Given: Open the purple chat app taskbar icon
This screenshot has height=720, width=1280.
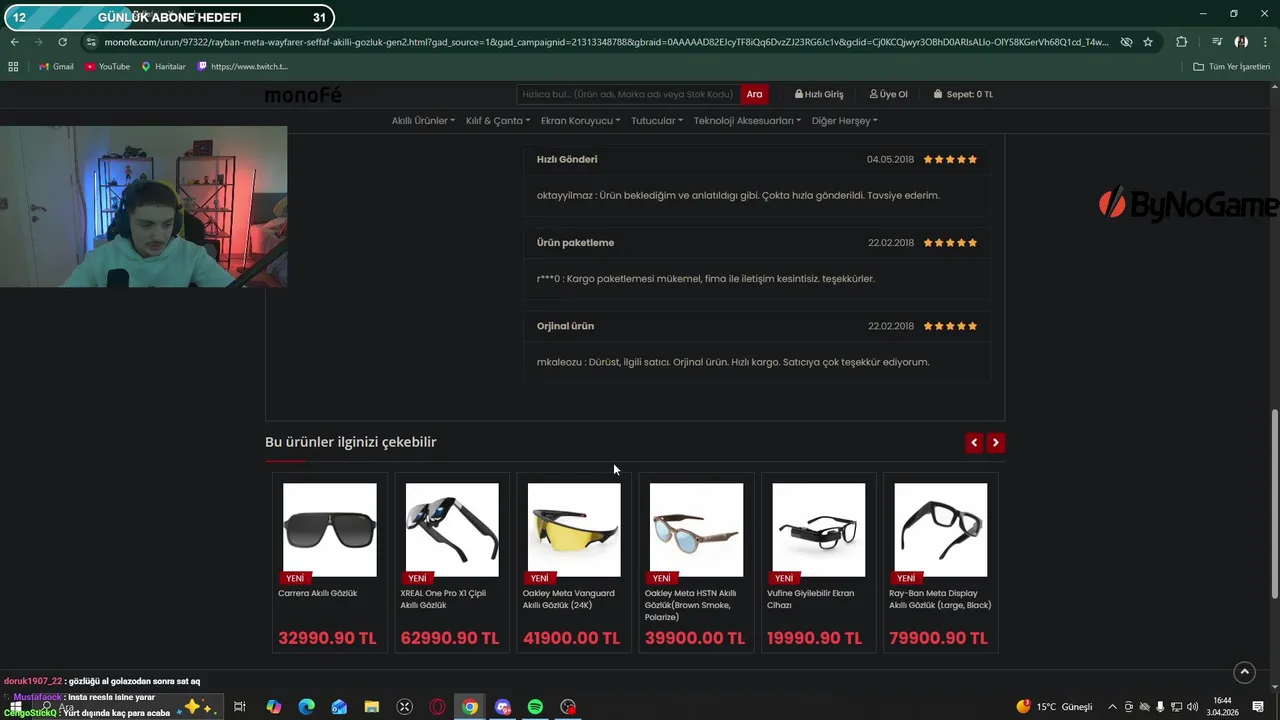Looking at the screenshot, I should pyautogui.click(x=503, y=707).
